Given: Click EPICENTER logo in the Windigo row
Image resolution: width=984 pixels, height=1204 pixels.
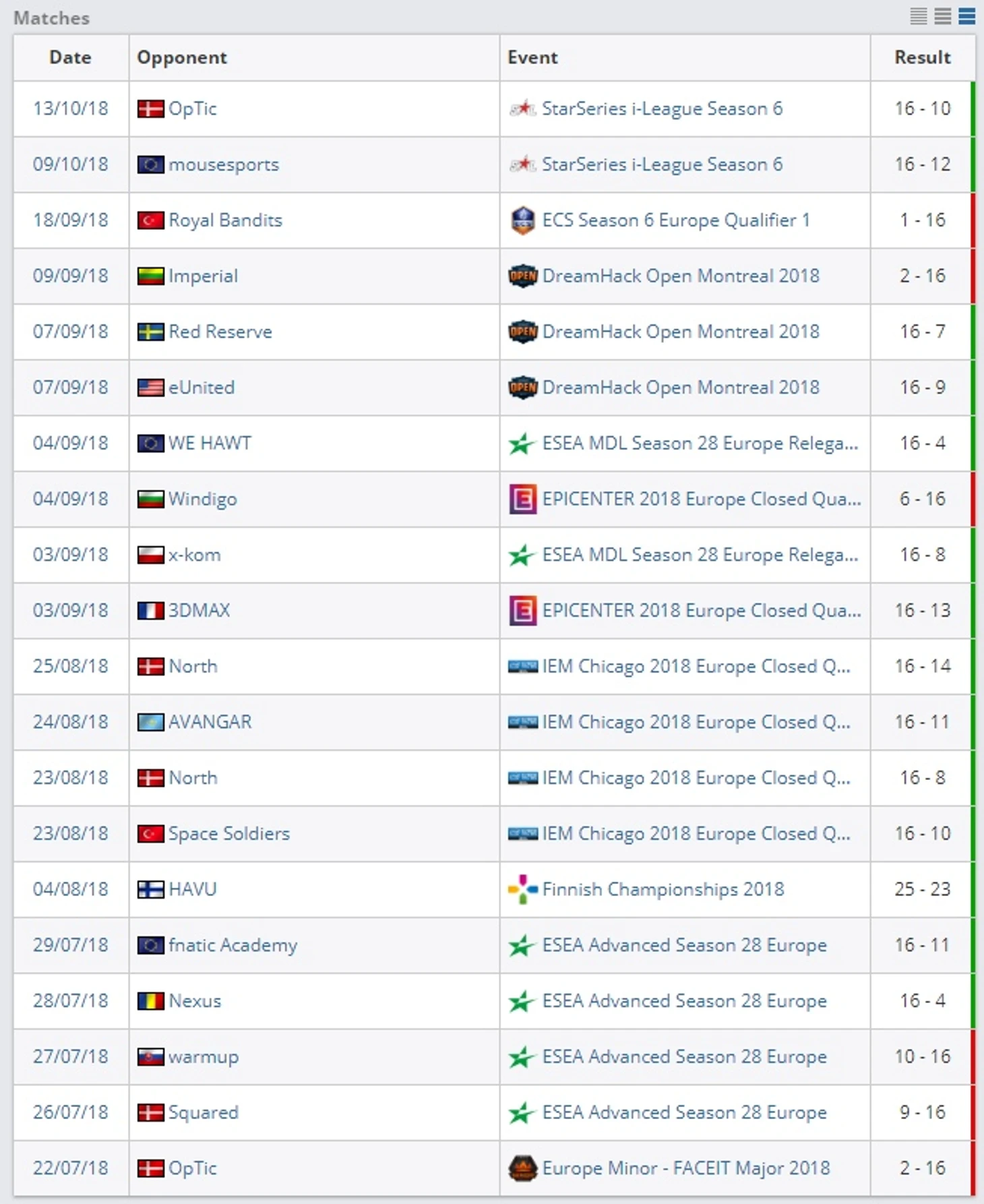Looking at the screenshot, I should pyautogui.click(x=522, y=500).
